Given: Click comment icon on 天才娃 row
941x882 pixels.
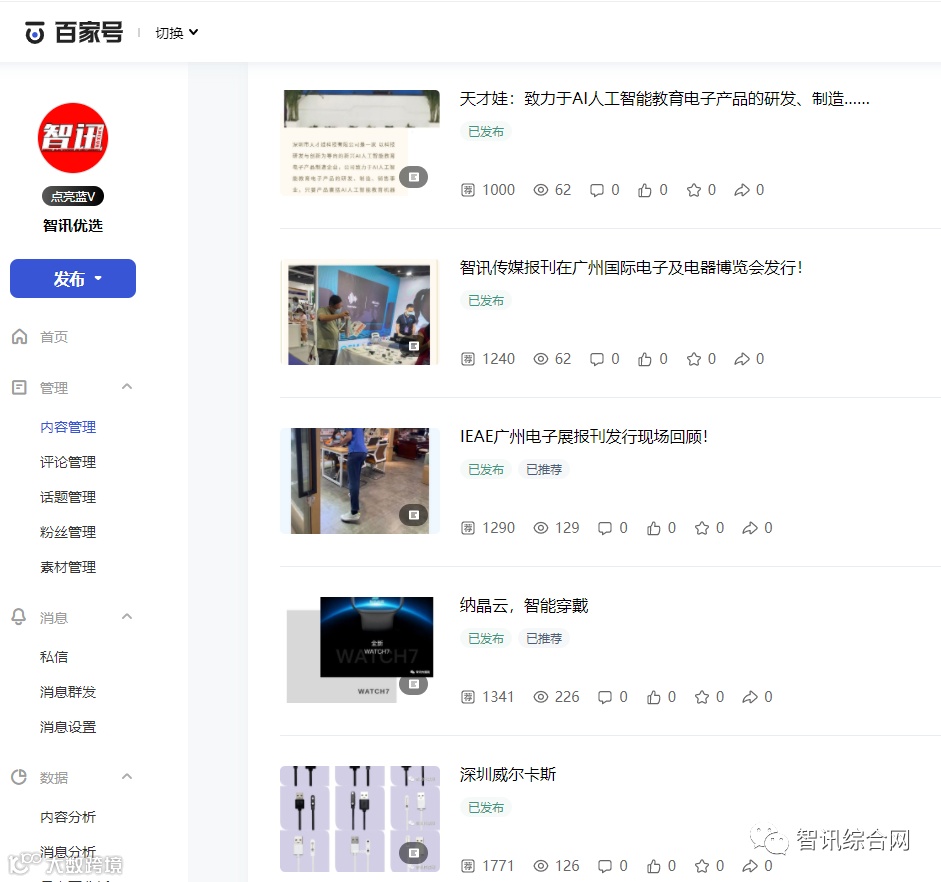Looking at the screenshot, I should click(x=597, y=190).
